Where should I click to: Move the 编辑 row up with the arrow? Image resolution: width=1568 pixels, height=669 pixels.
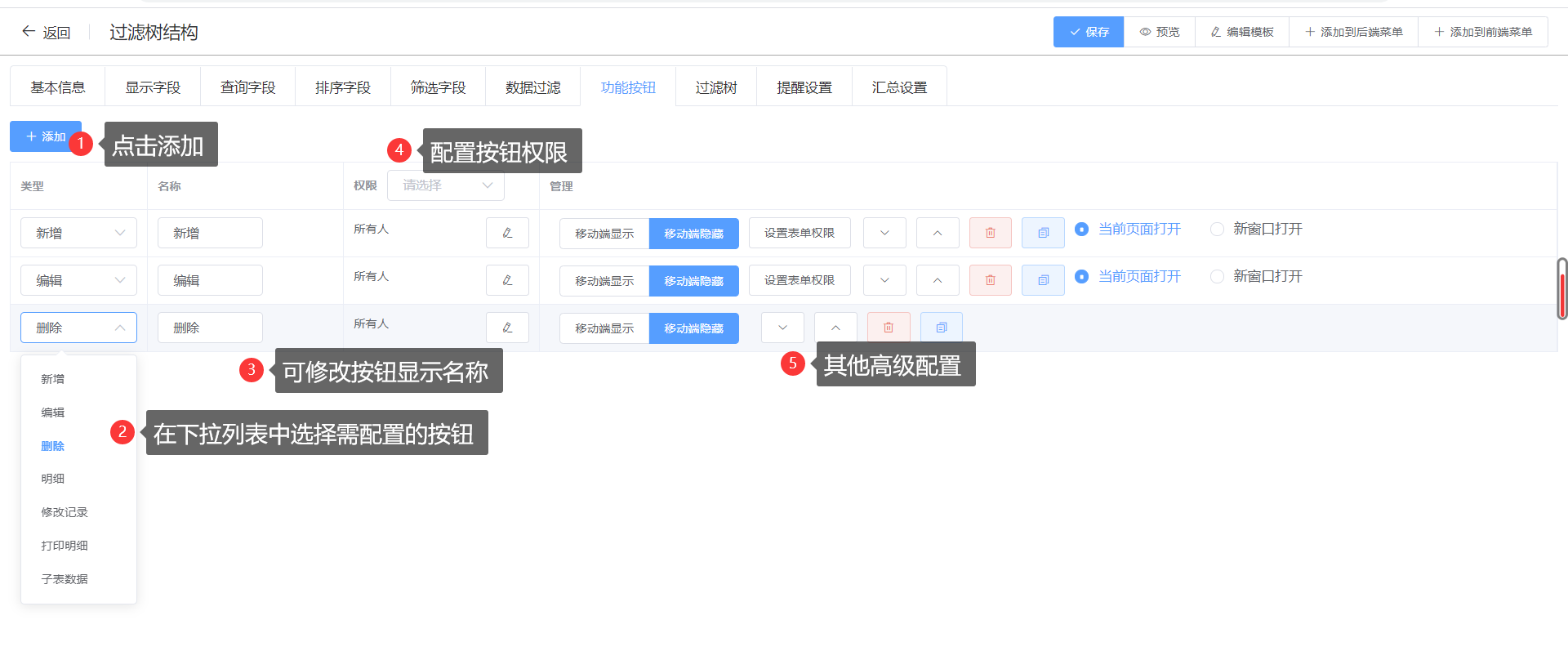937,280
